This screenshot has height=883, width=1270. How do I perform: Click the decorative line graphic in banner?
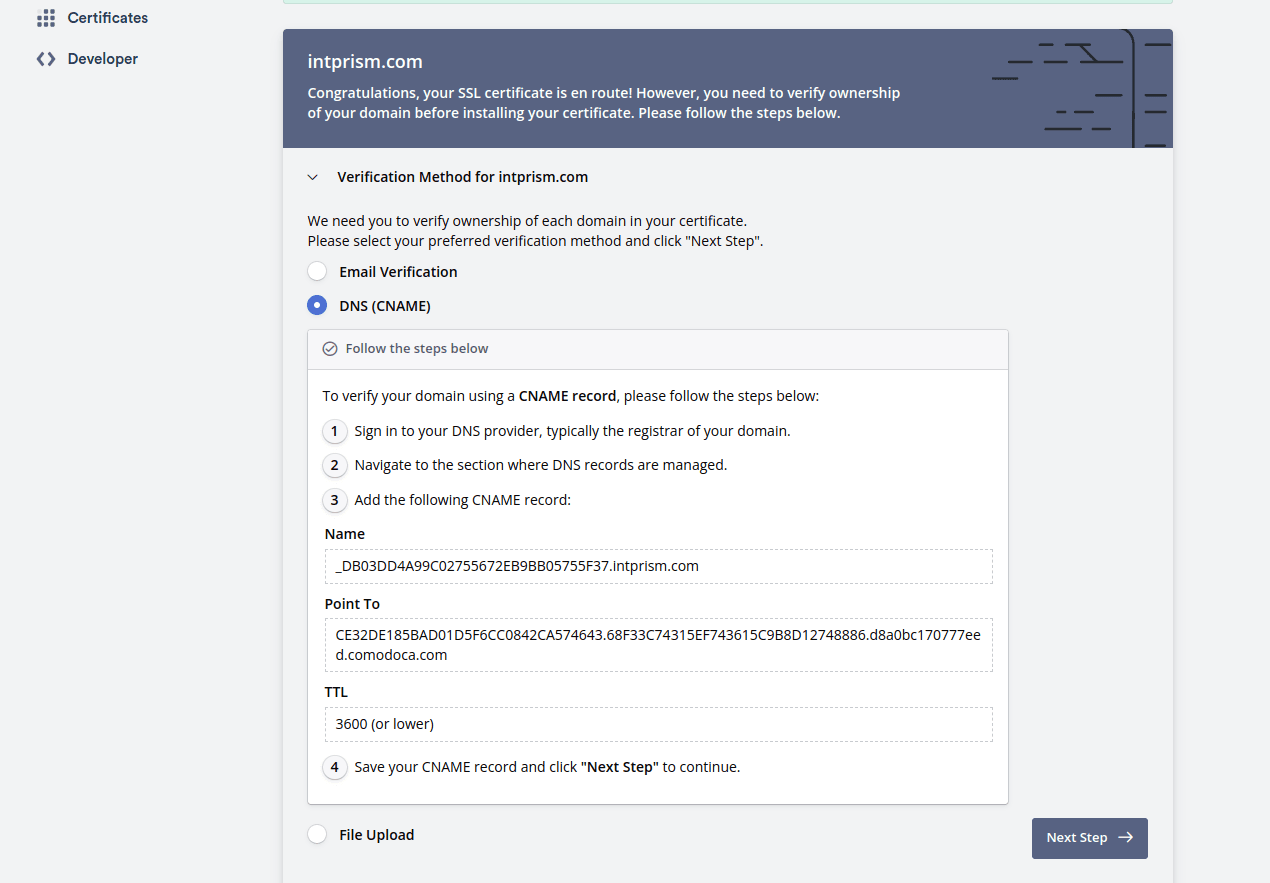click(1080, 89)
